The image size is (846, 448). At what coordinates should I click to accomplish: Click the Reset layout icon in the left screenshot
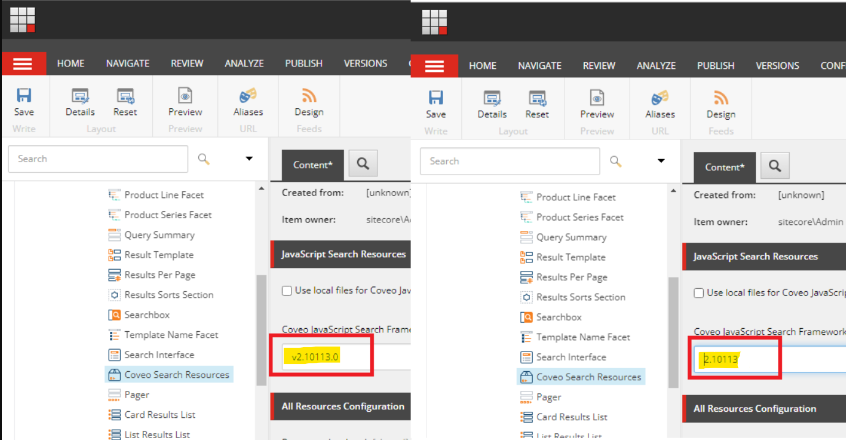(x=125, y=97)
